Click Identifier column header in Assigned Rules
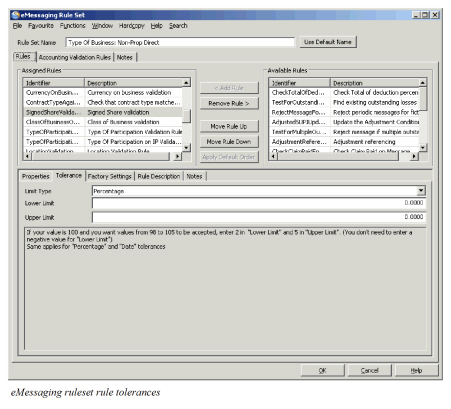 (x=54, y=83)
